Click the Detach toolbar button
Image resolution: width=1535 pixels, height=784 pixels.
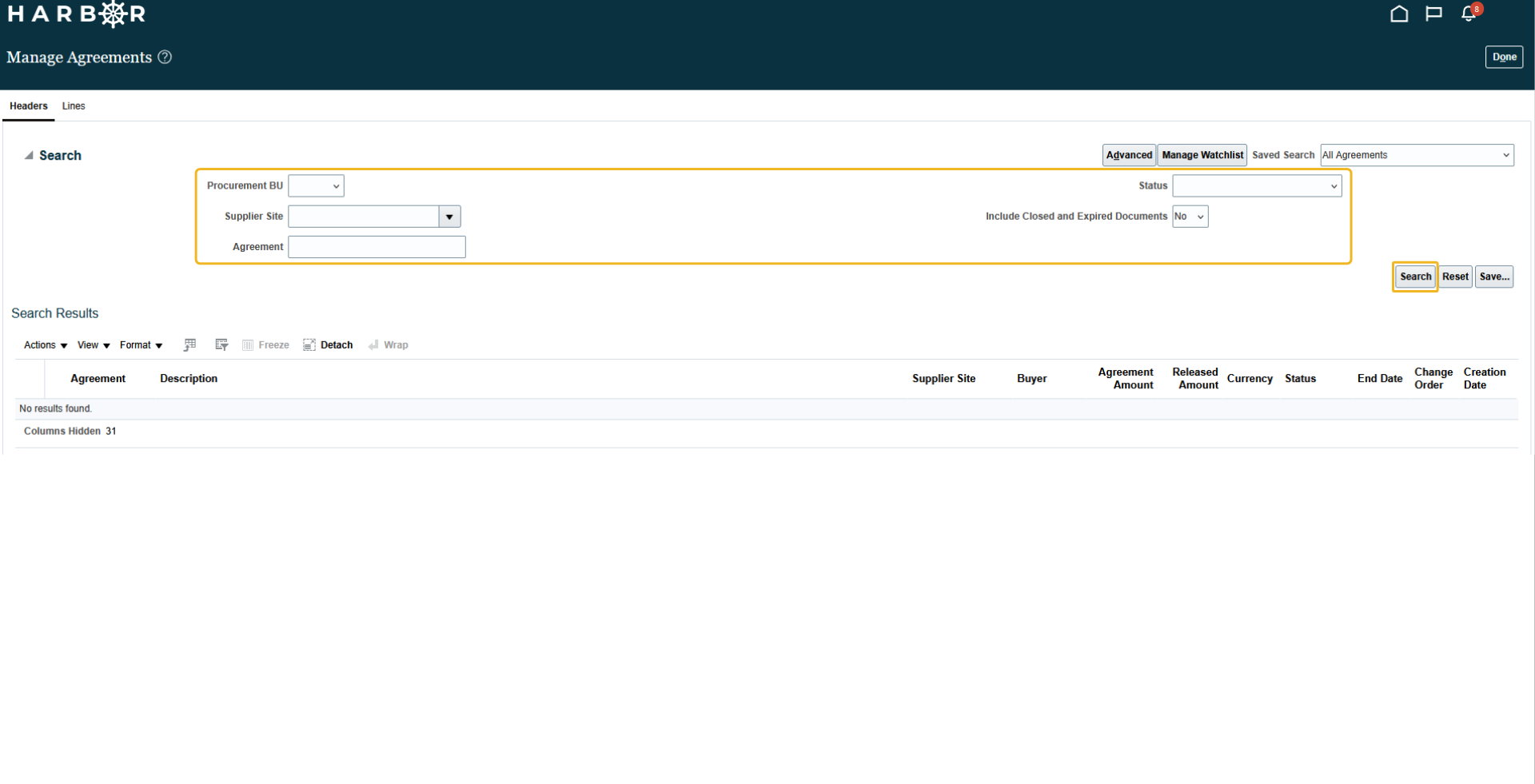(328, 345)
